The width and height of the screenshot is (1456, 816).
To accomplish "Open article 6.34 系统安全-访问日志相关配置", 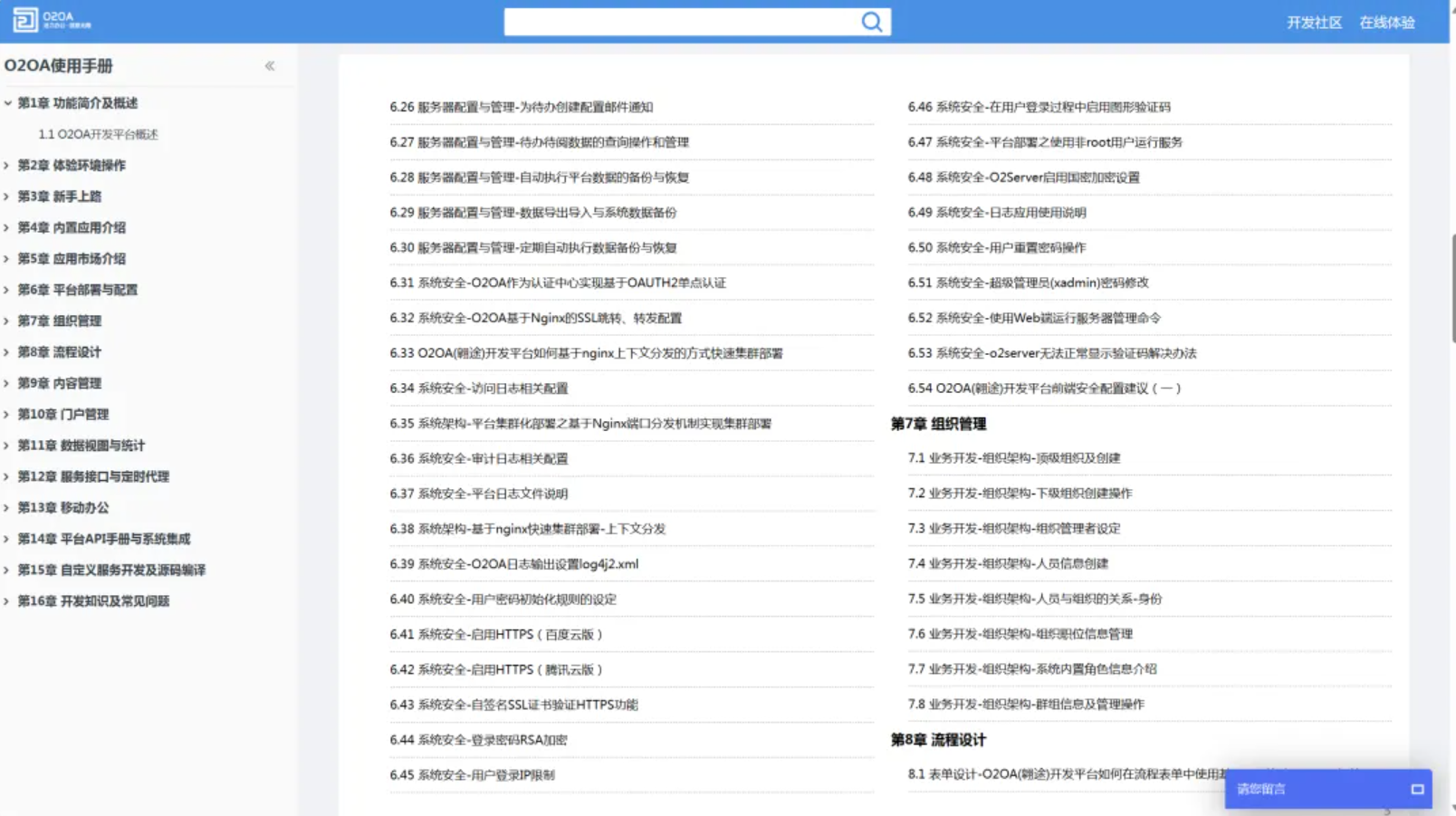I will pyautogui.click(x=479, y=389).
